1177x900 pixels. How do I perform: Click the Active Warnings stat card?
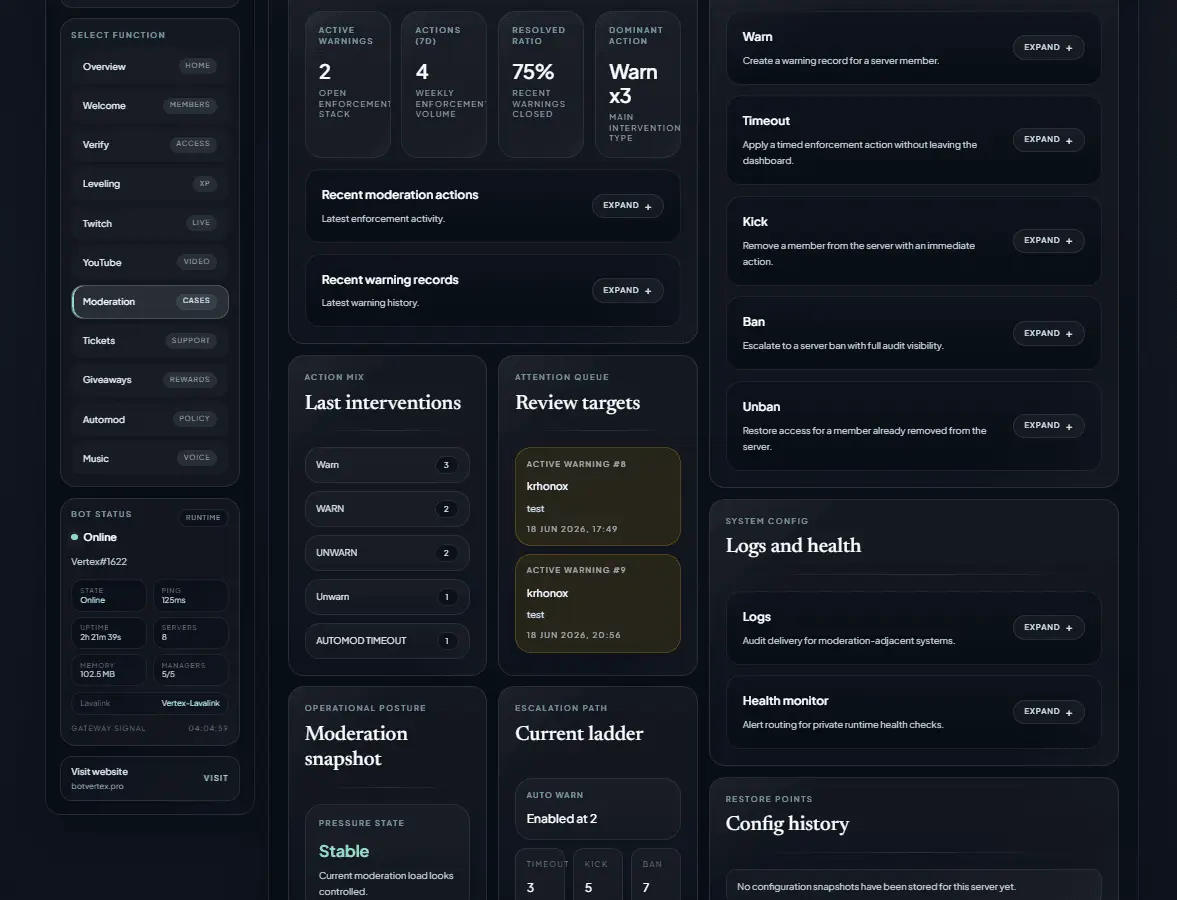348,84
